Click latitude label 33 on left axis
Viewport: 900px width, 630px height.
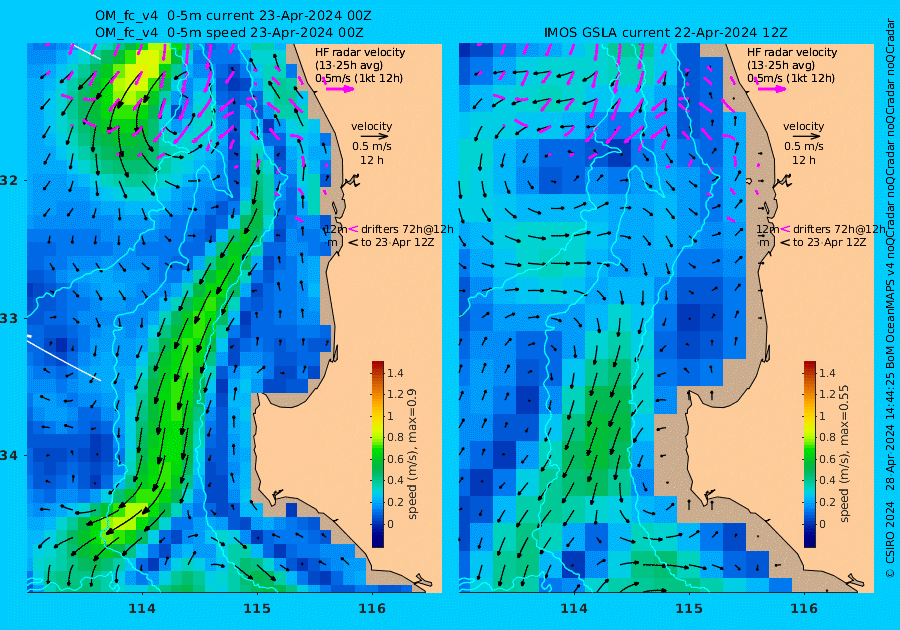click(x=9, y=318)
